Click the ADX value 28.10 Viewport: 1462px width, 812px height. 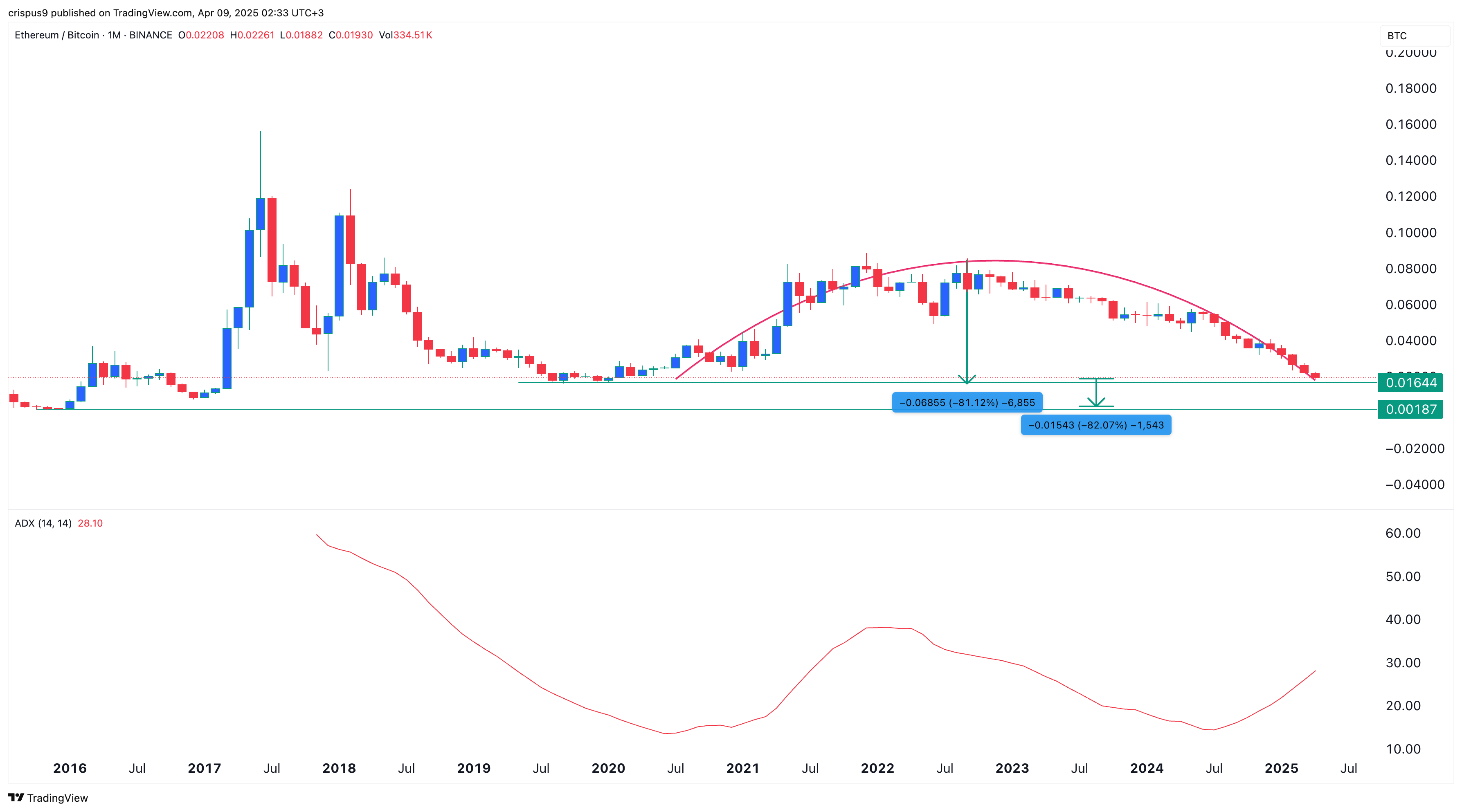[90, 523]
